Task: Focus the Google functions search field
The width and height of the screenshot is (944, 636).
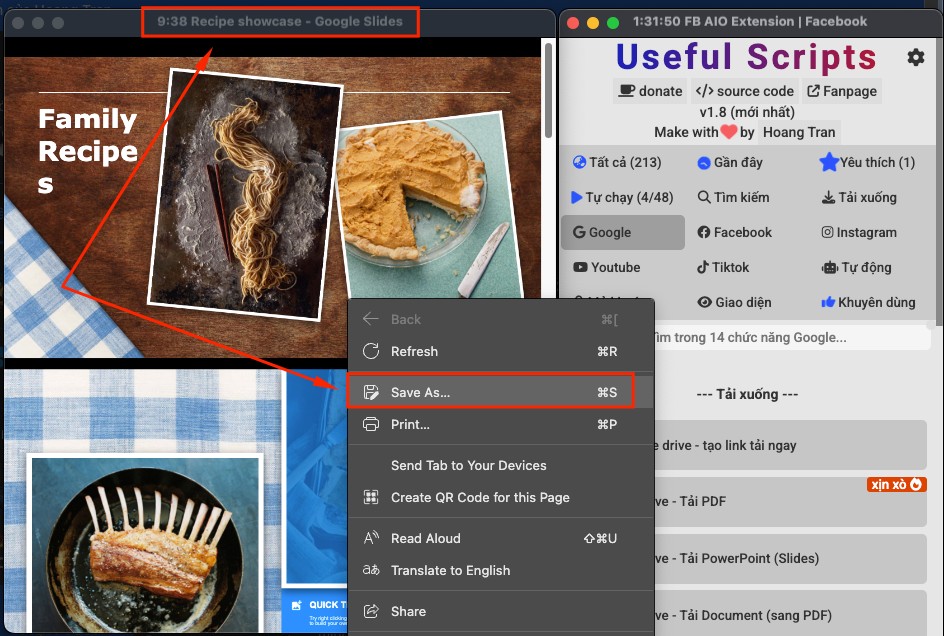Action: tap(792, 337)
